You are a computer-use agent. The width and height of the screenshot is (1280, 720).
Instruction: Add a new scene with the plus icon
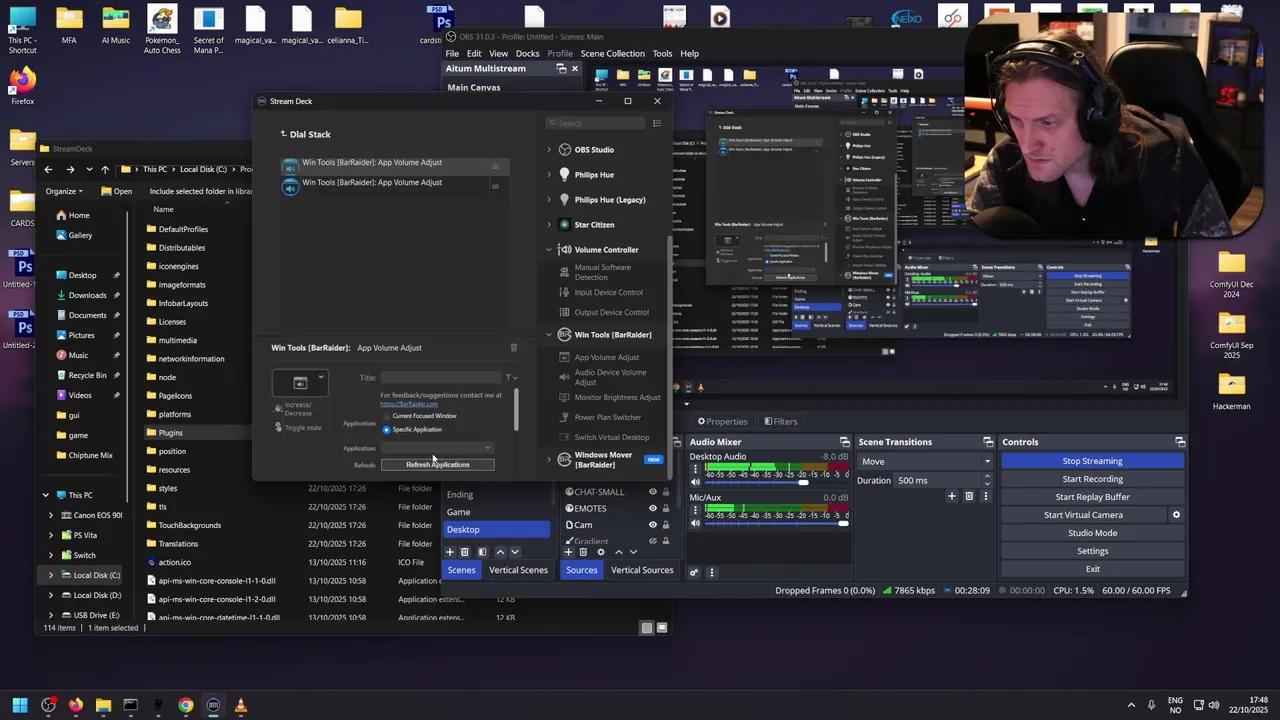[450, 552]
